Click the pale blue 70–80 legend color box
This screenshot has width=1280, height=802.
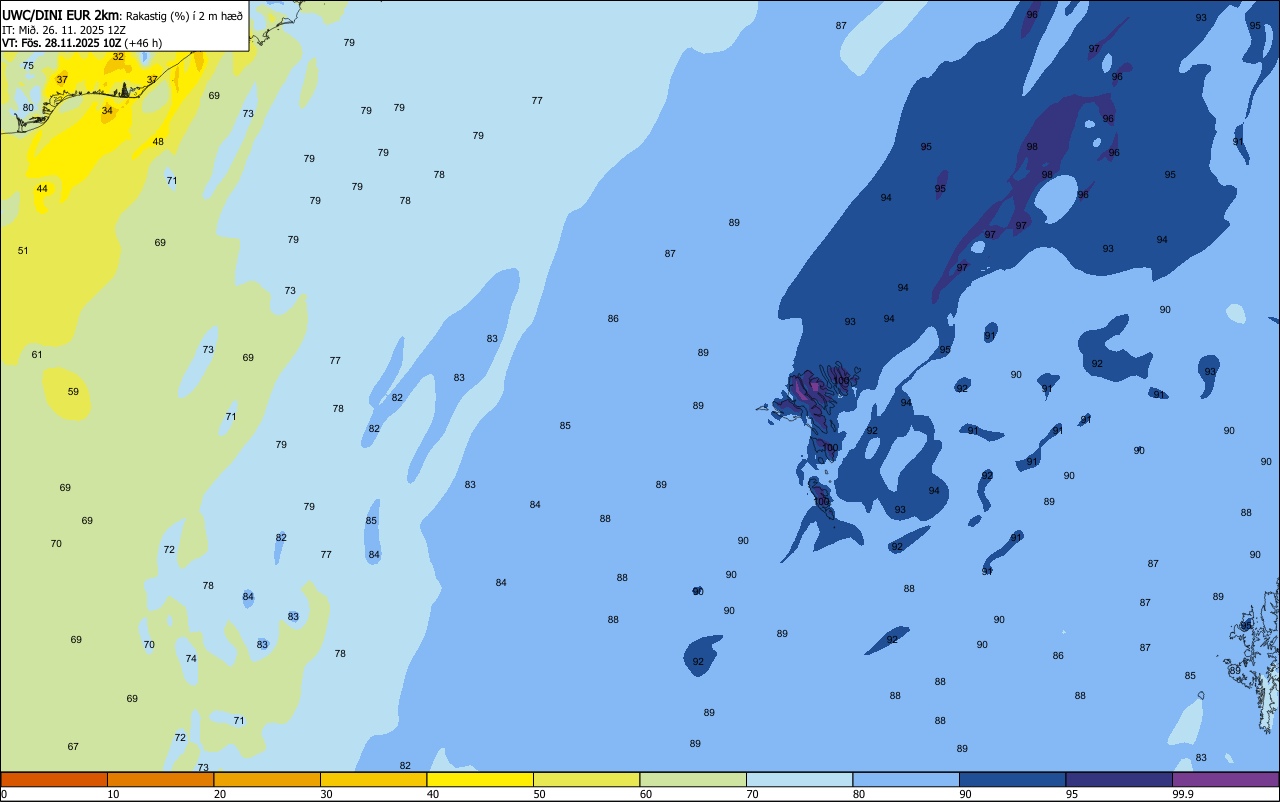click(x=799, y=779)
